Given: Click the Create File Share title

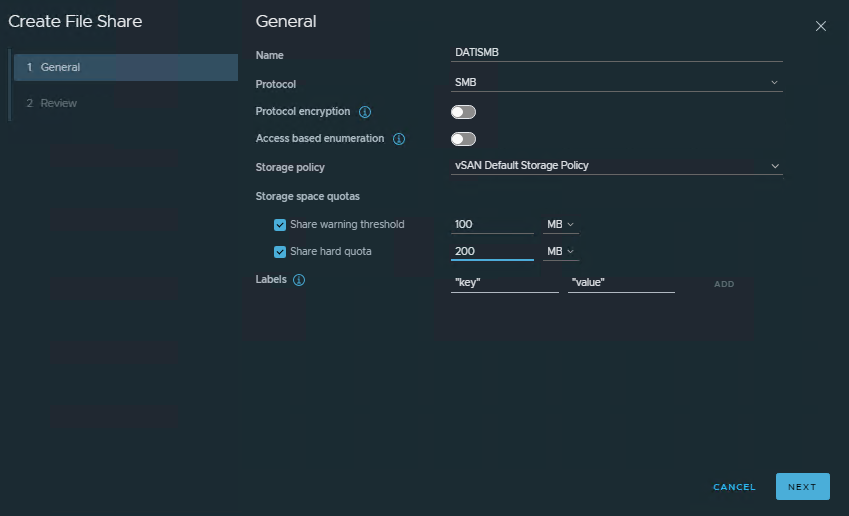Looking at the screenshot, I should tap(75, 21).
